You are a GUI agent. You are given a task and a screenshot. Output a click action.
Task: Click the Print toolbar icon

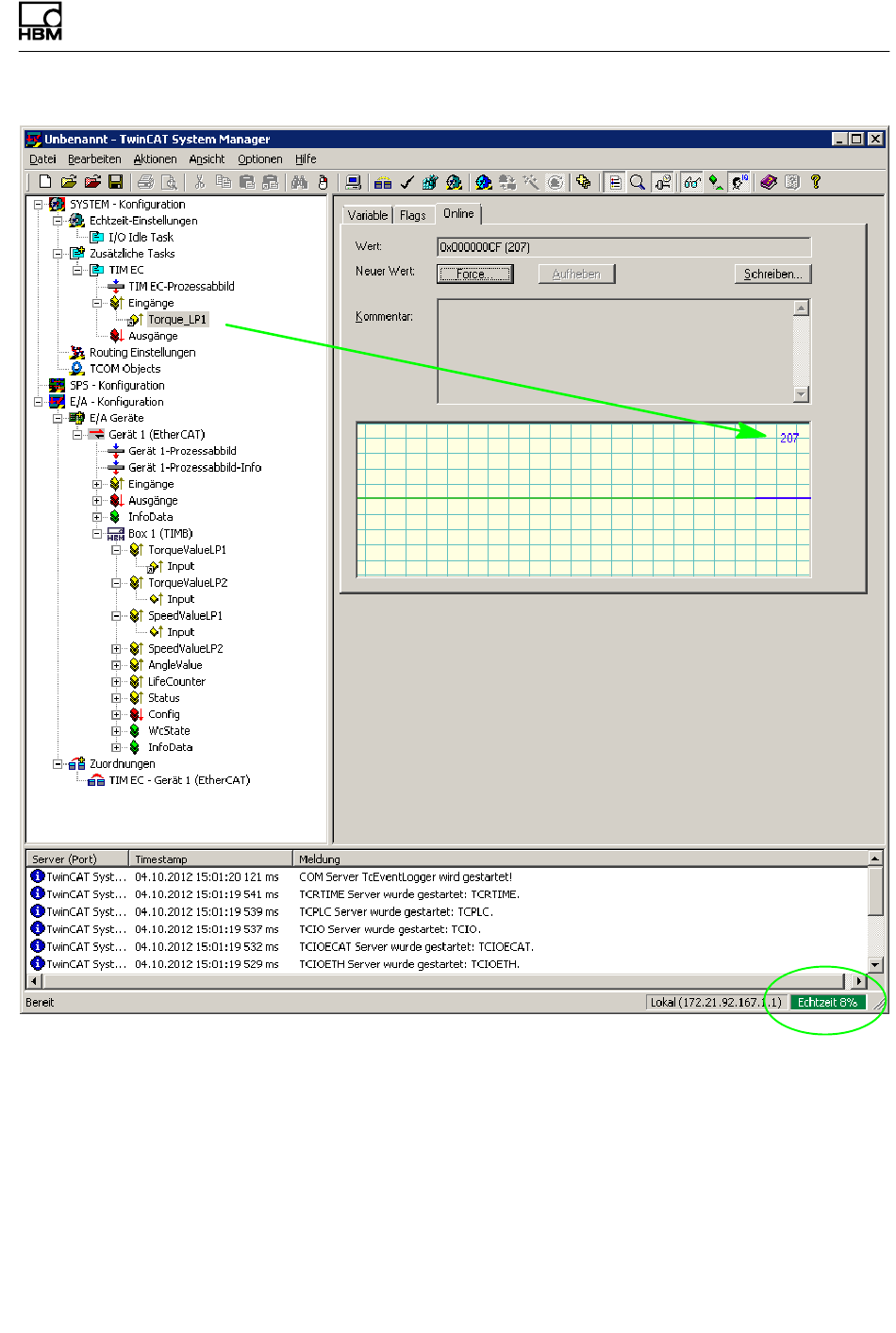click(x=145, y=182)
